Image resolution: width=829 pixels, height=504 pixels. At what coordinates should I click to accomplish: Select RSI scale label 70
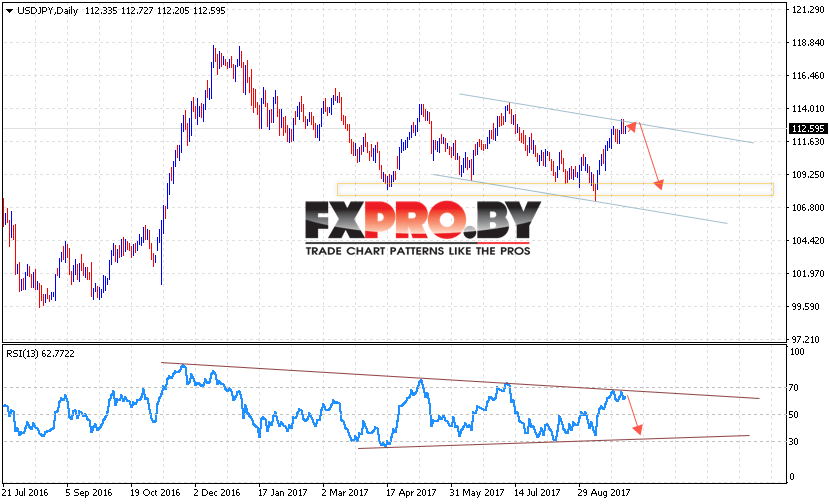pyautogui.click(x=794, y=388)
